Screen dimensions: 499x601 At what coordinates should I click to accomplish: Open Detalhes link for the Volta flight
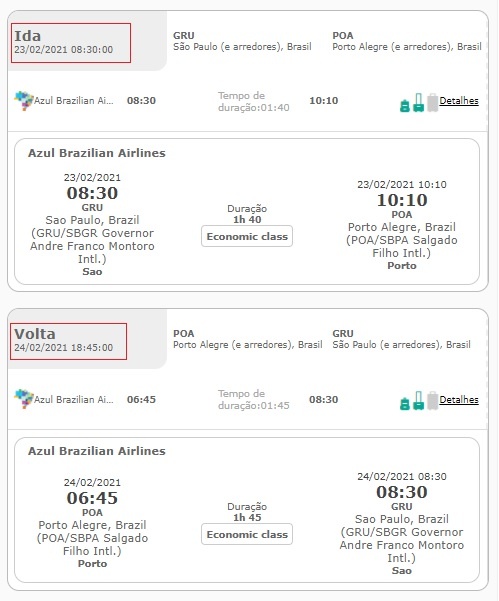pos(459,399)
